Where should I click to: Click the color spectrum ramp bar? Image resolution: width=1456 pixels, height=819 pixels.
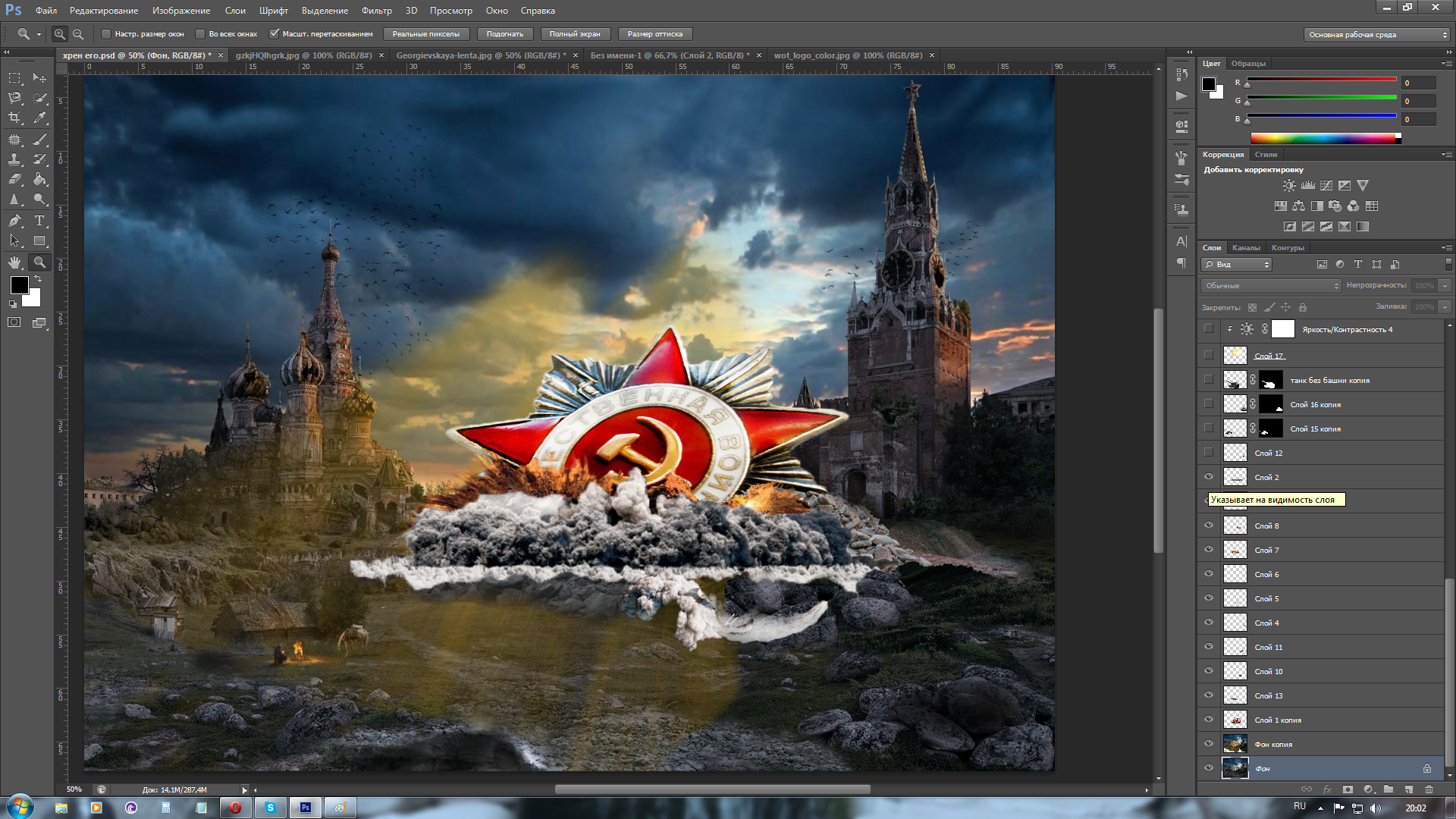(1323, 138)
